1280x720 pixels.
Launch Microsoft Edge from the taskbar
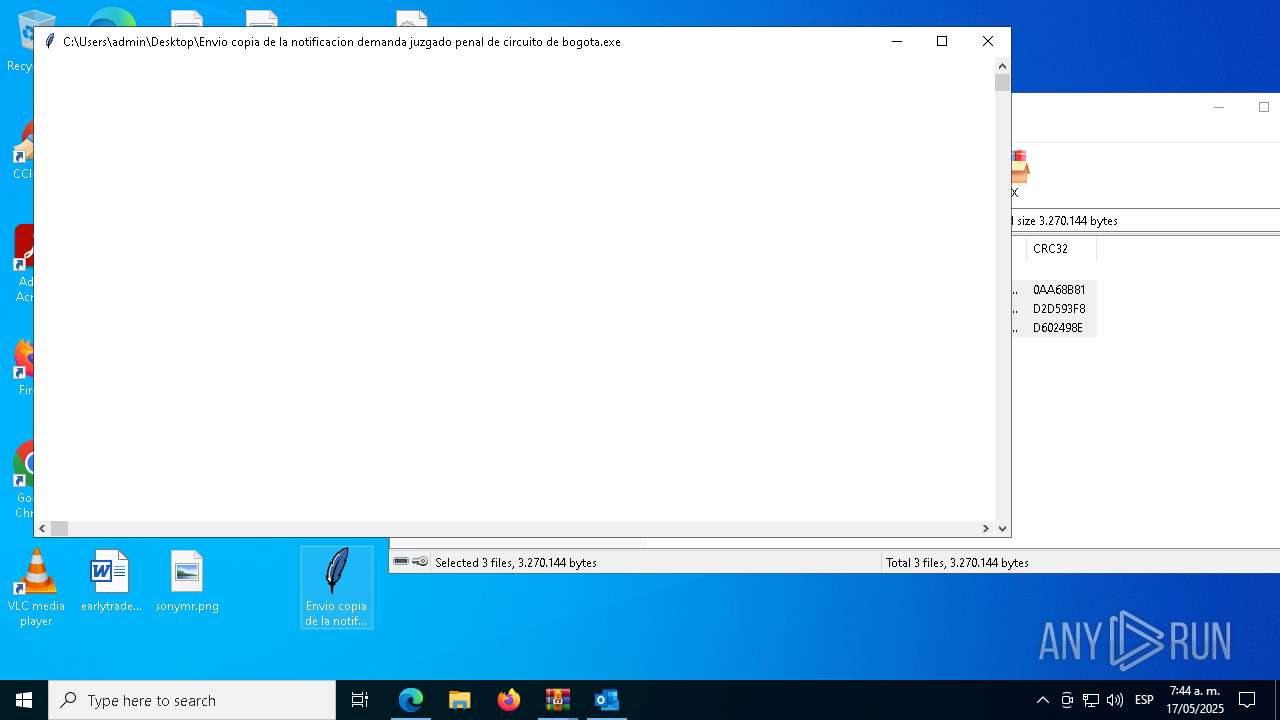click(411, 700)
